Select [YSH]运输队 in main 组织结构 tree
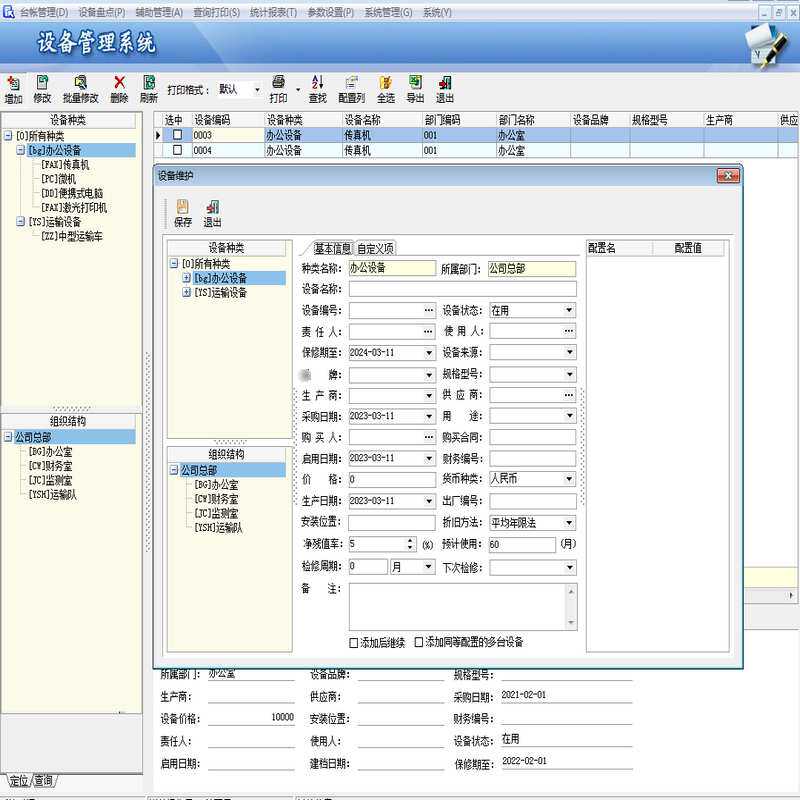800x800 pixels. pyautogui.click(x=53, y=494)
